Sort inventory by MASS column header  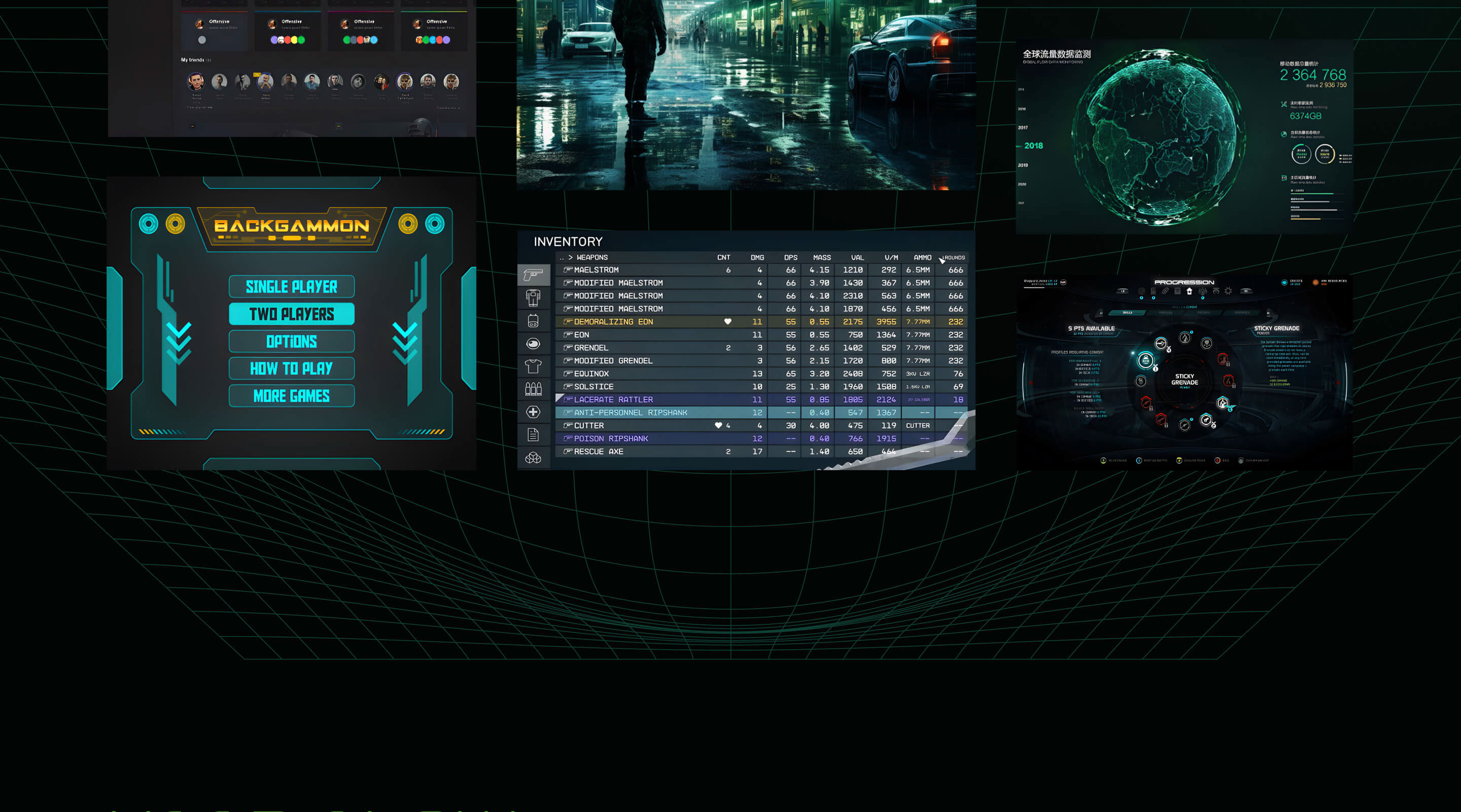821,258
